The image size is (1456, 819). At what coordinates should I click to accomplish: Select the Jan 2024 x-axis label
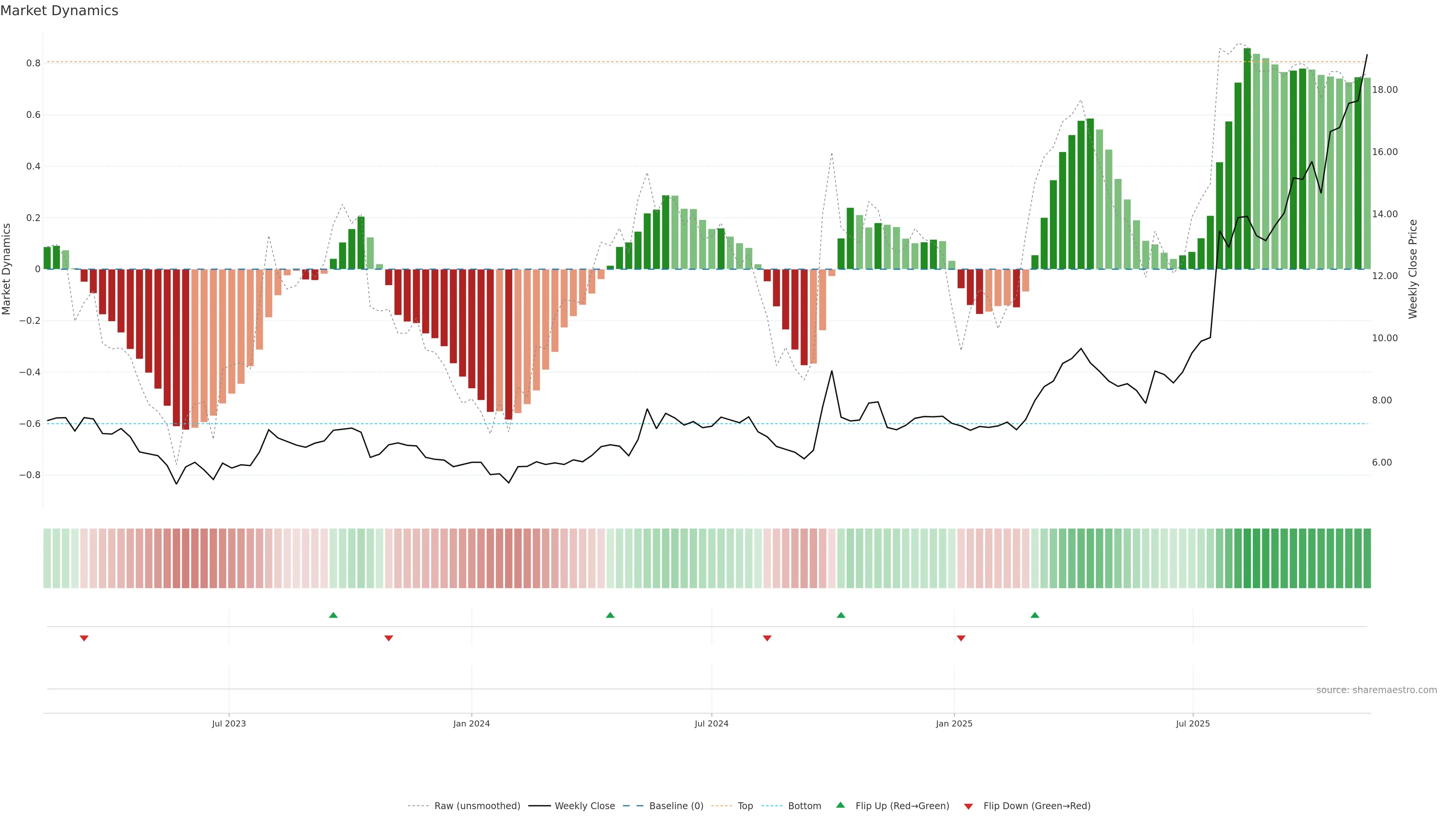pyautogui.click(x=471, y=724)
